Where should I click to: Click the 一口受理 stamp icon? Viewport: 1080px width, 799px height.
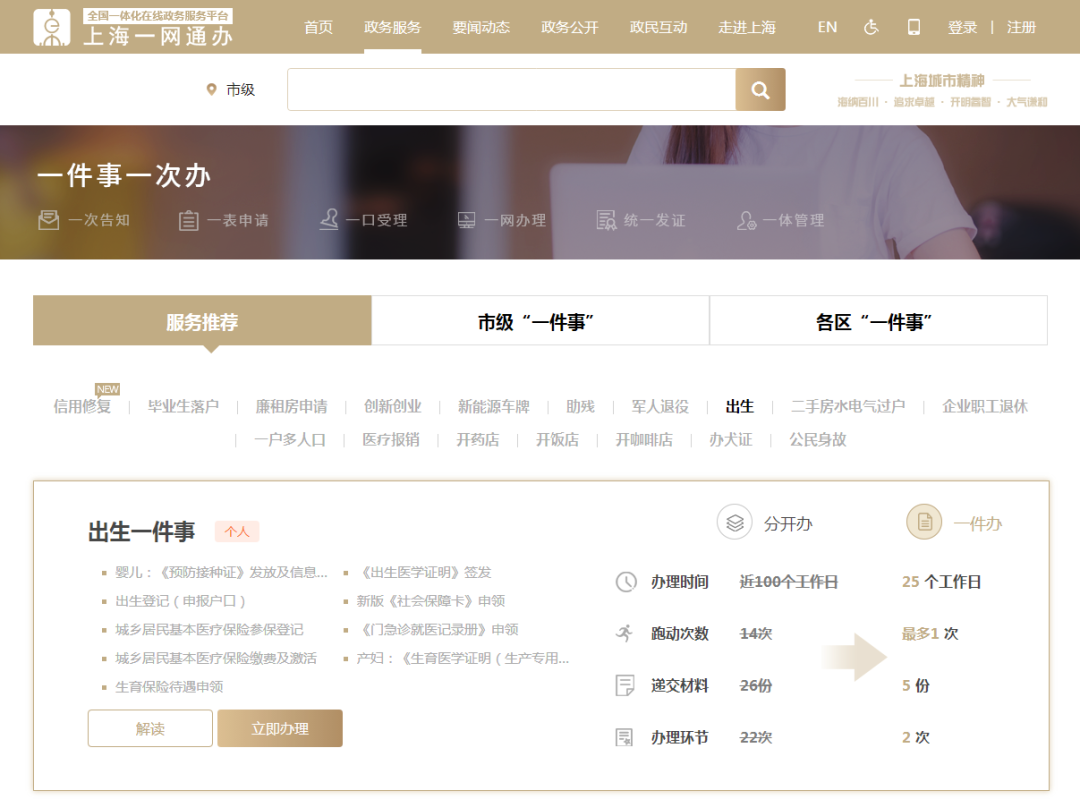tap(329, 220)
